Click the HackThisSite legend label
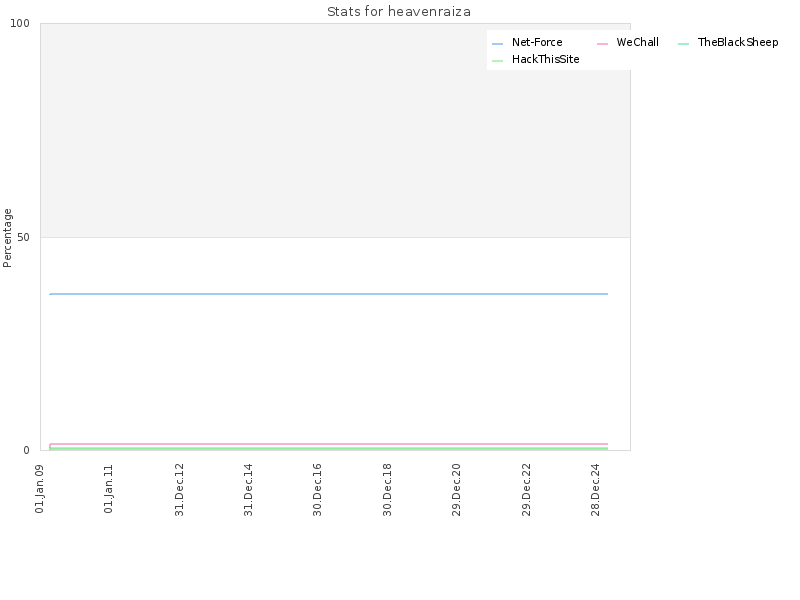Image resolution: width=800 pixels, height=600 pixels. (x=545, y=59)
